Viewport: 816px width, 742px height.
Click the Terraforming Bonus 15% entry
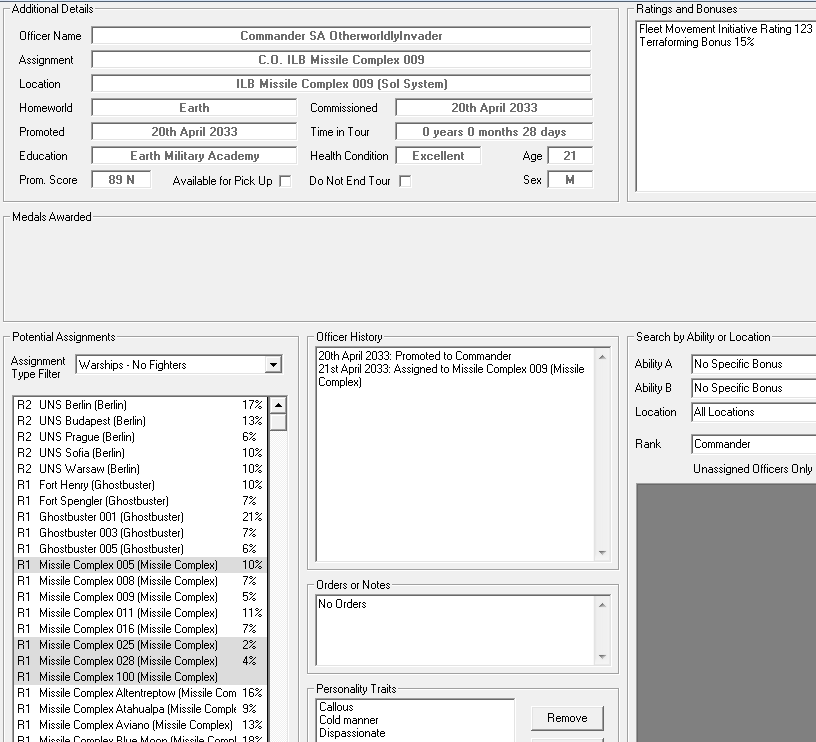[697, 42]
